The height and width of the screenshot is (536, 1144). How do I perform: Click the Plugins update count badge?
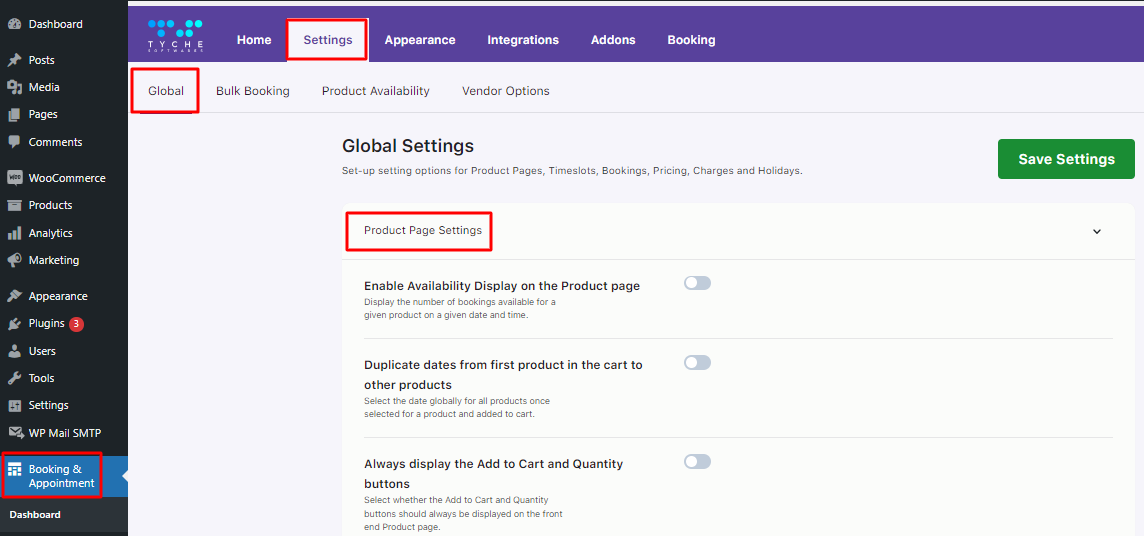pos(77,324)
